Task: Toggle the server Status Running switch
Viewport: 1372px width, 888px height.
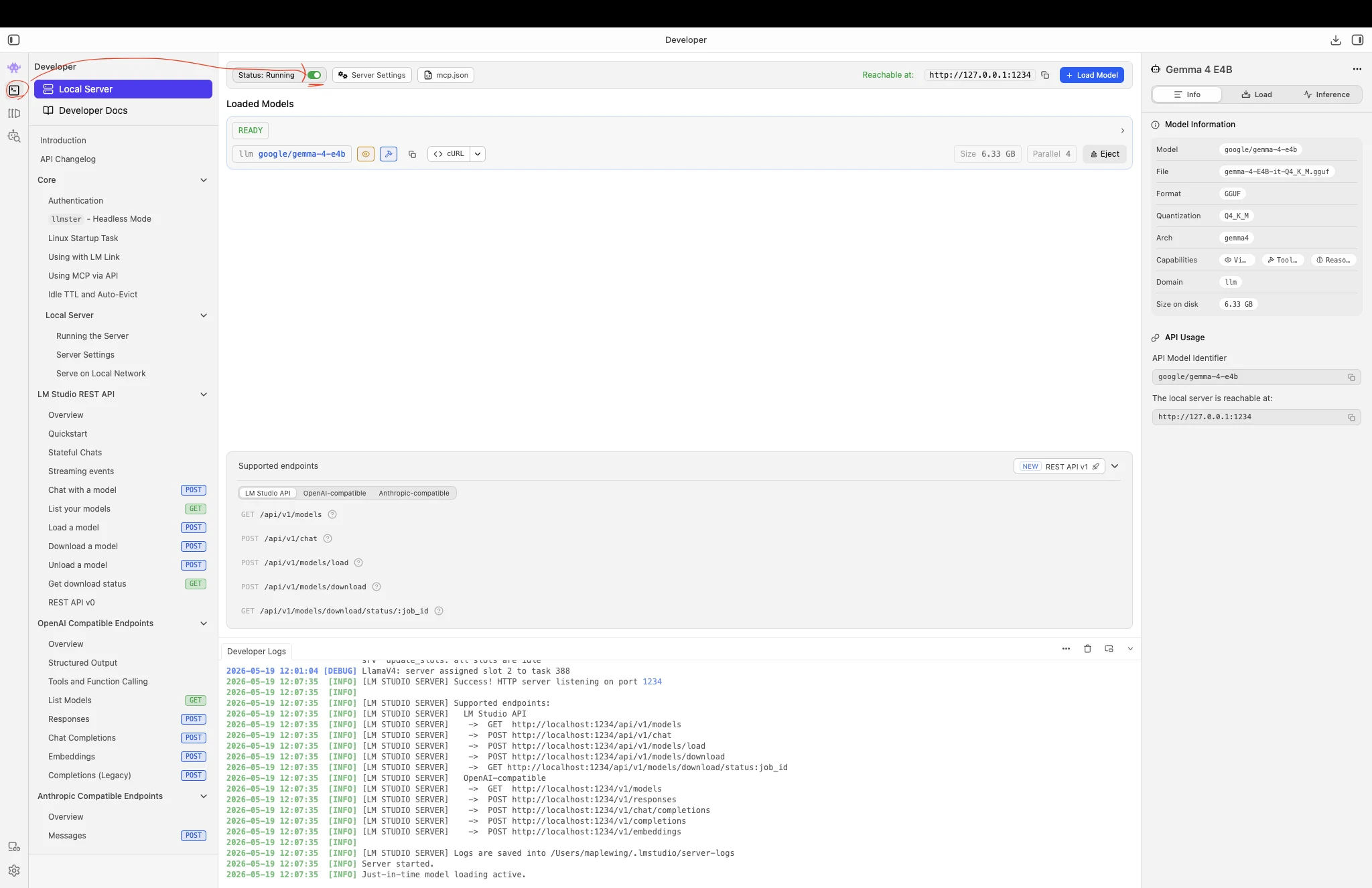Action: click(314, 75)
